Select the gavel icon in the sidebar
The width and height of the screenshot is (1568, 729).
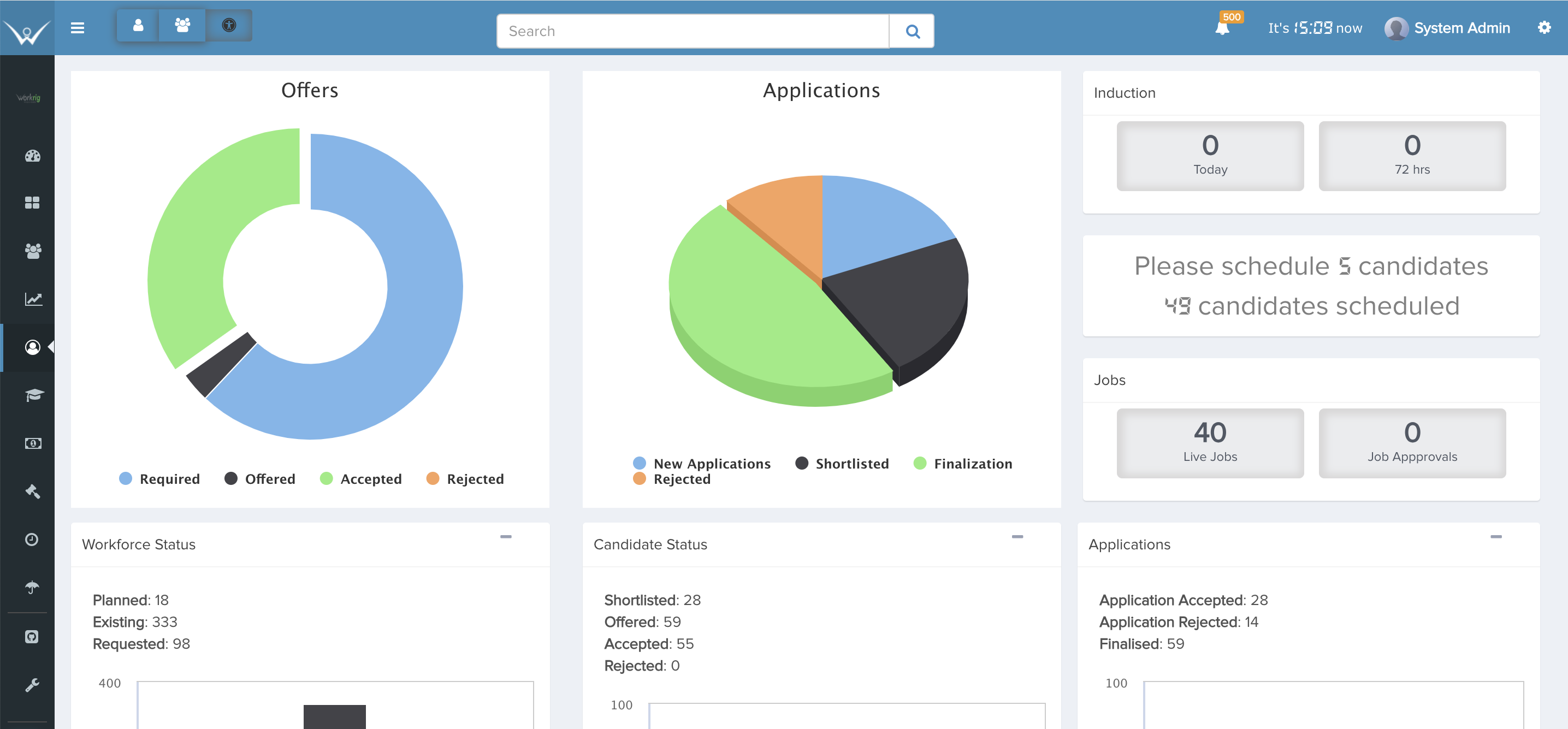click(33, 491)
